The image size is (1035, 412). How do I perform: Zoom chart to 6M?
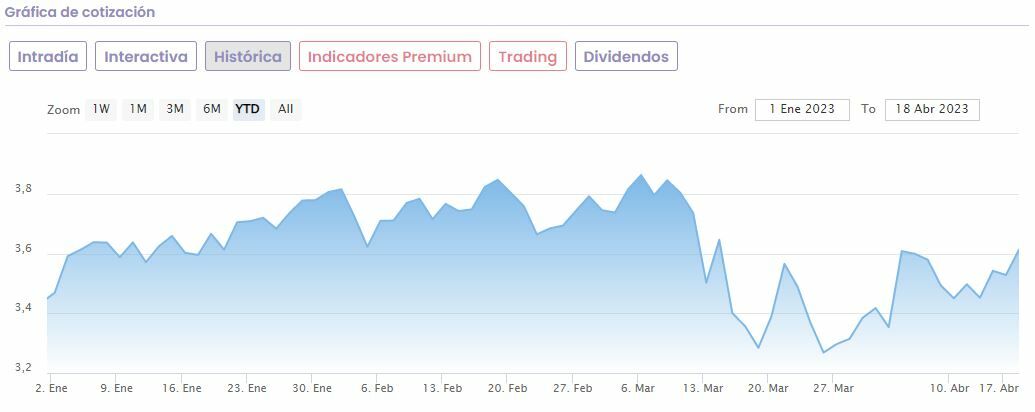(212, 109)
